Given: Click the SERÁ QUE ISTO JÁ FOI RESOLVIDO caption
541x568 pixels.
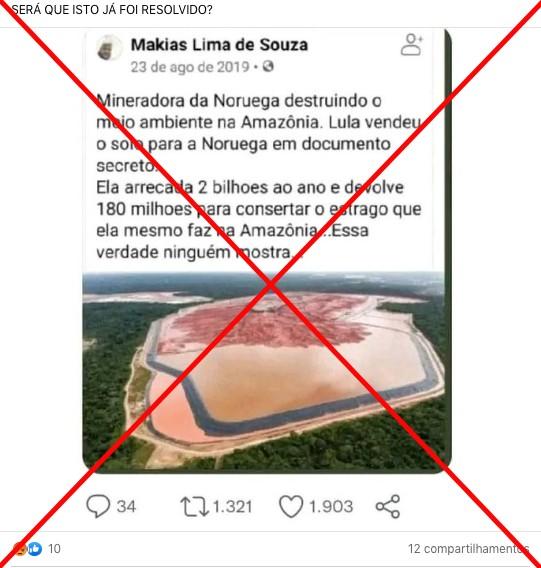Looking at the screenshot, I should click(112, 10).
